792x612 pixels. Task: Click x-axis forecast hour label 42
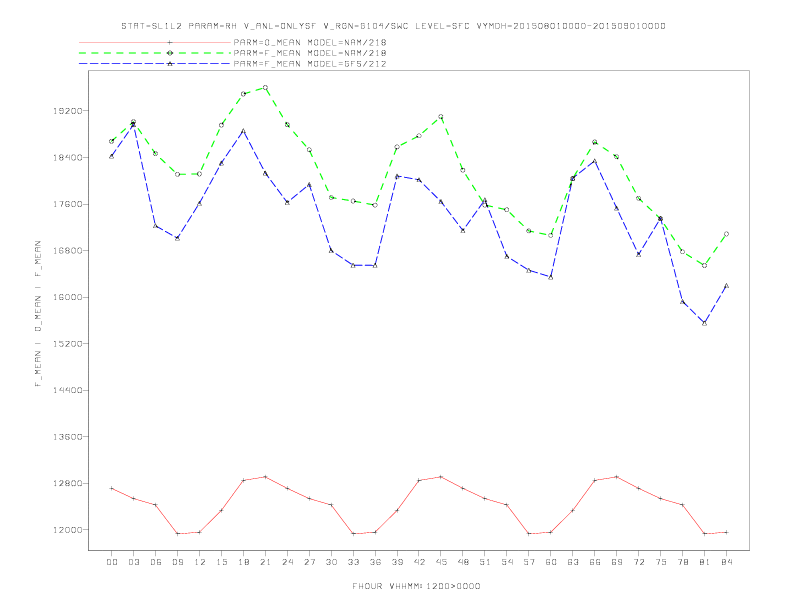pyautogui.click(x=419, y=562)
